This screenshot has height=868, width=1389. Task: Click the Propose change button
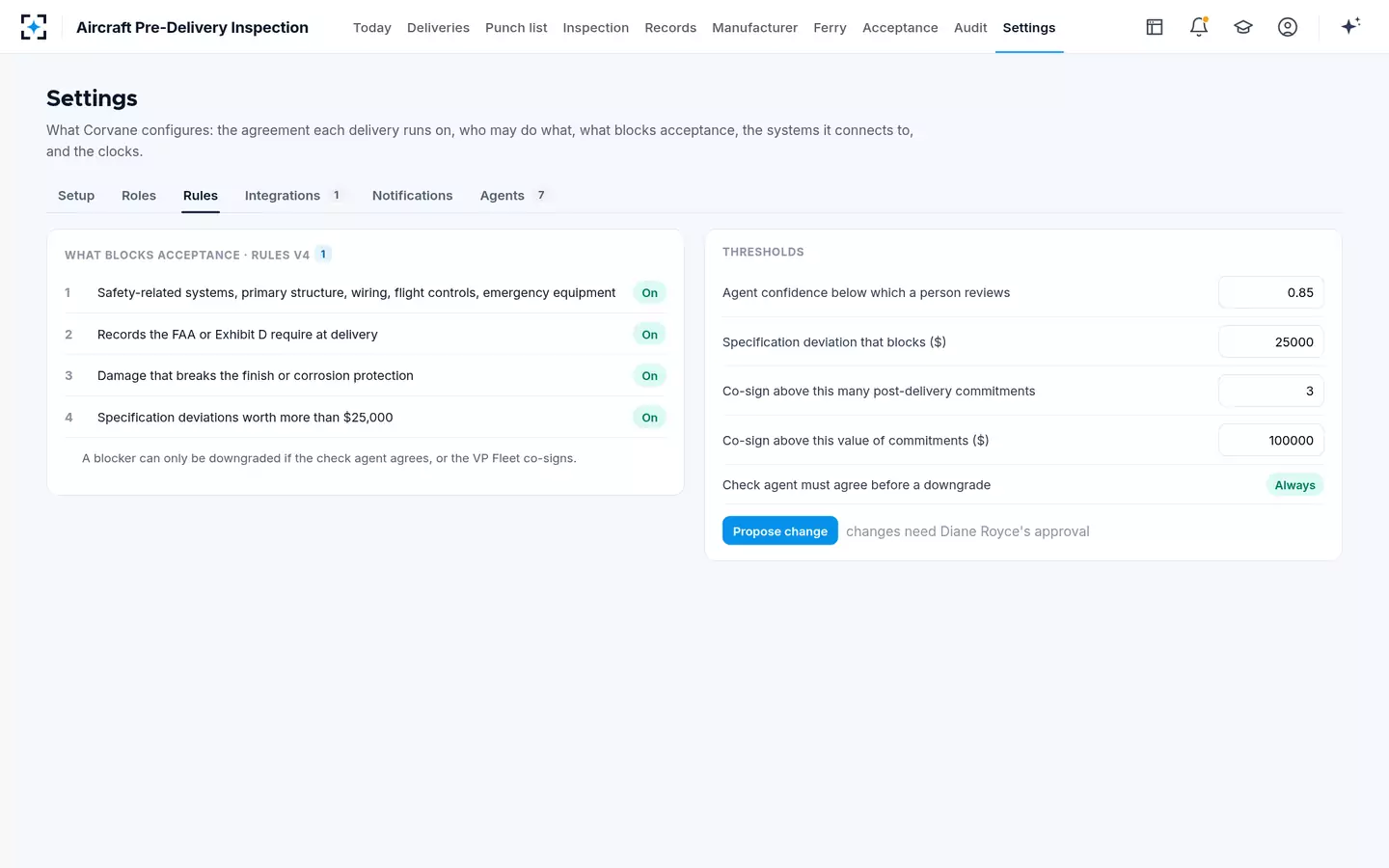click(x=780, y=531)
